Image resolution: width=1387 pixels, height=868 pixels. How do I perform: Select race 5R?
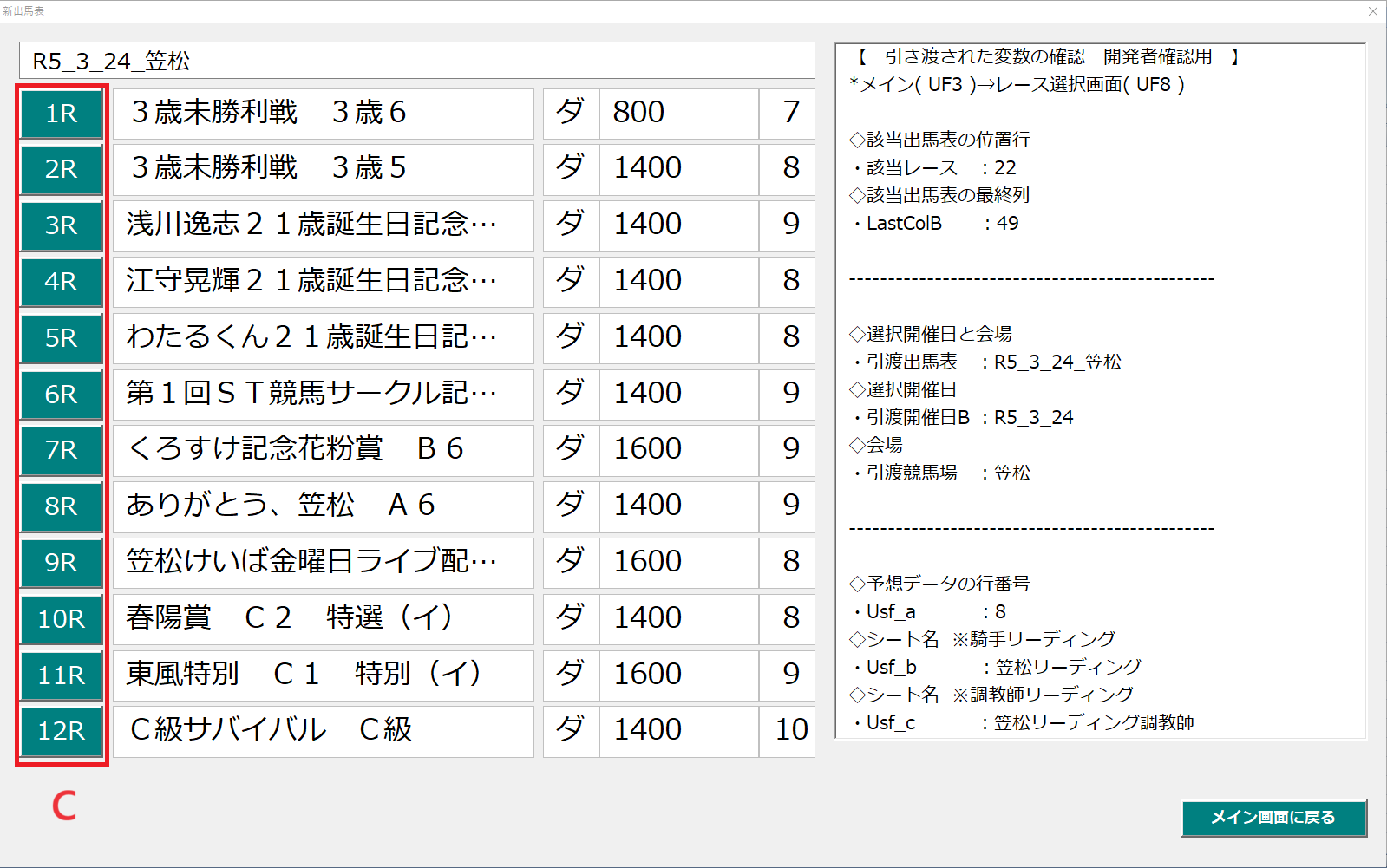[x=62, y=338]
